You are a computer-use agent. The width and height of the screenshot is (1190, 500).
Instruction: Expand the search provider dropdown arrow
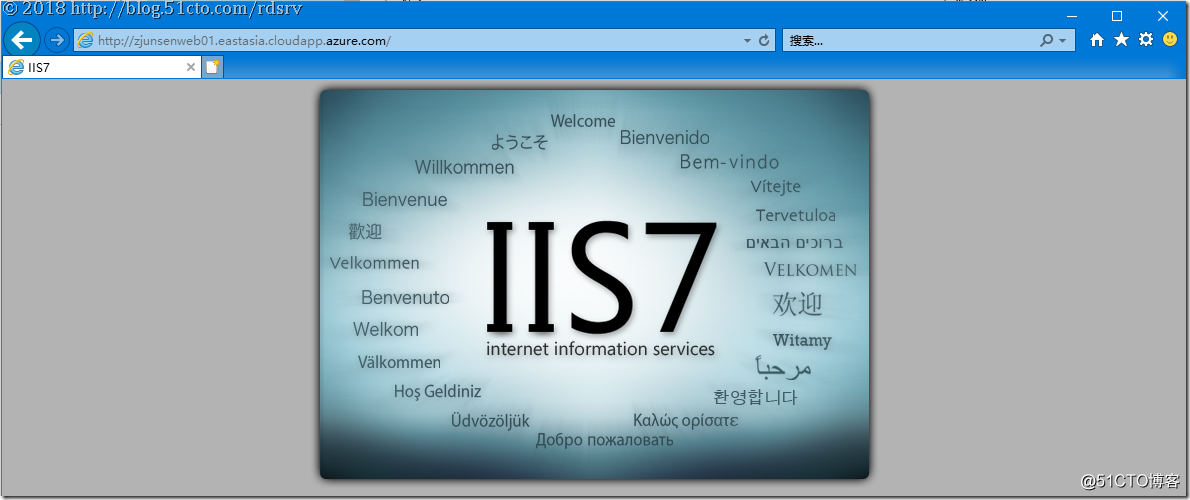[x=1062, y=41]
